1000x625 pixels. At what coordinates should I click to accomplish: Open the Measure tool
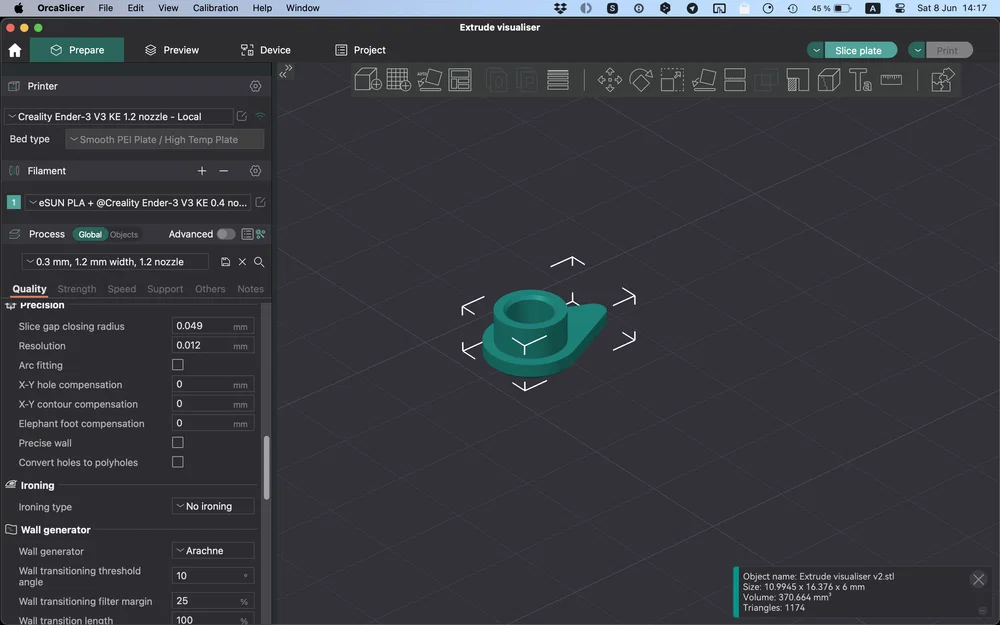point(891,80)
